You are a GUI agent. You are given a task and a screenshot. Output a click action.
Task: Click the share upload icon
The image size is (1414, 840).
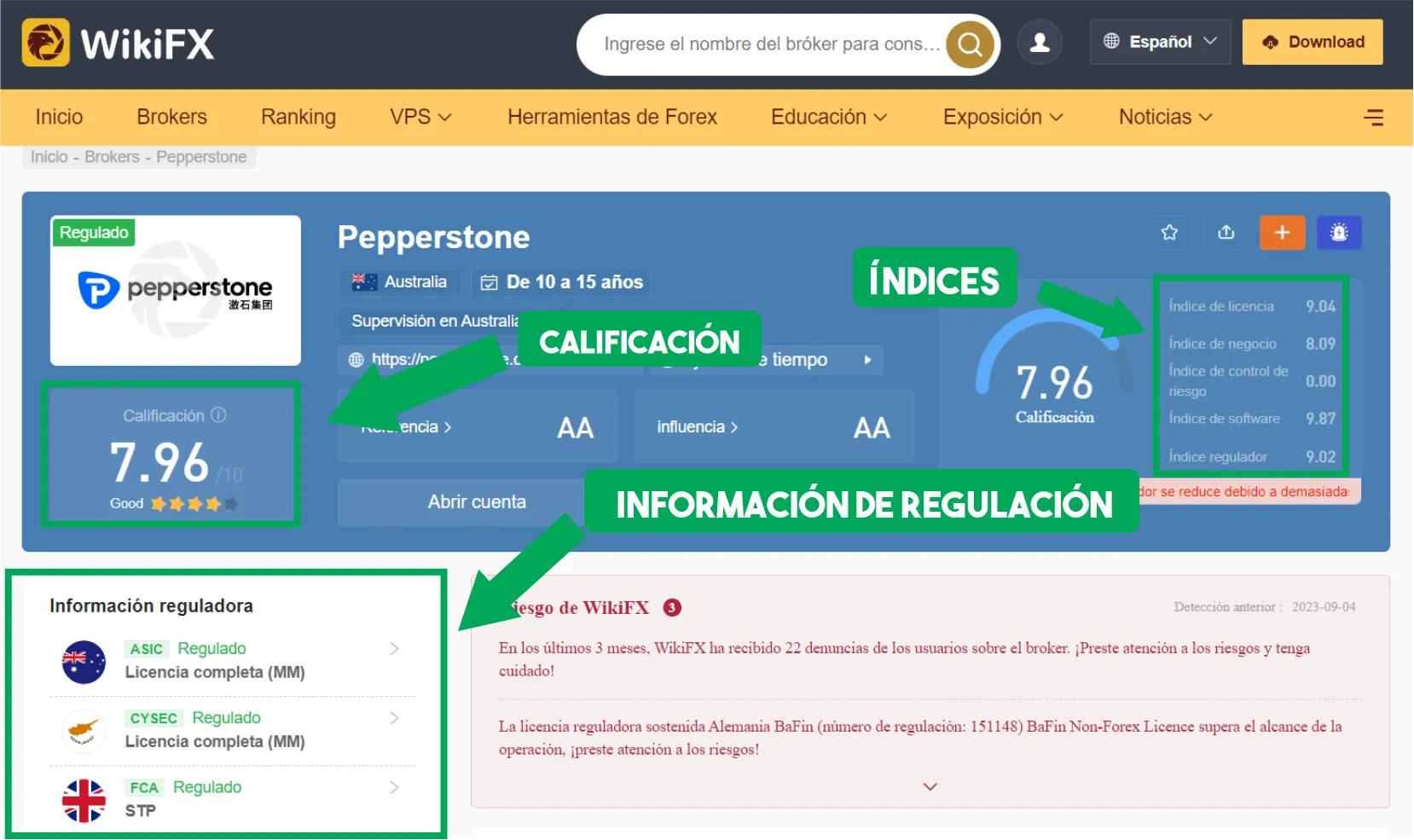(1226, 232)
